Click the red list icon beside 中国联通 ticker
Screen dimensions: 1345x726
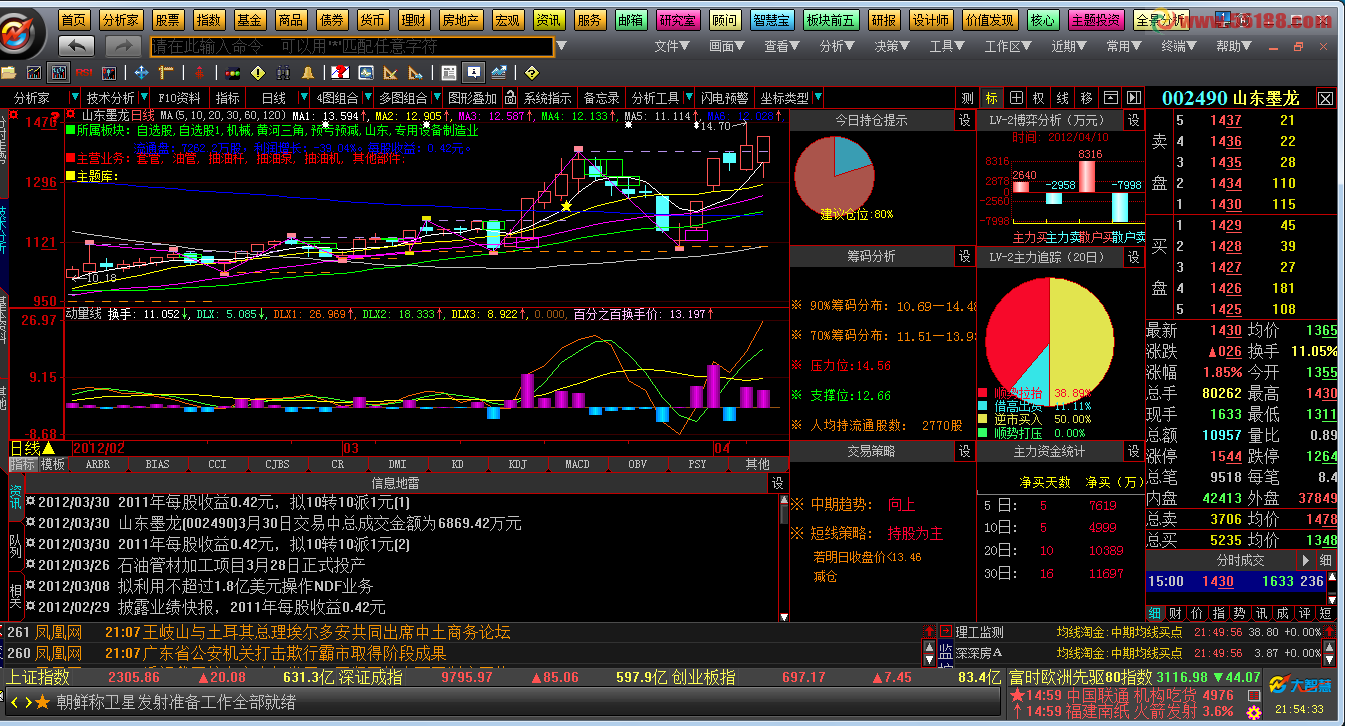(x=1253, y=694)
